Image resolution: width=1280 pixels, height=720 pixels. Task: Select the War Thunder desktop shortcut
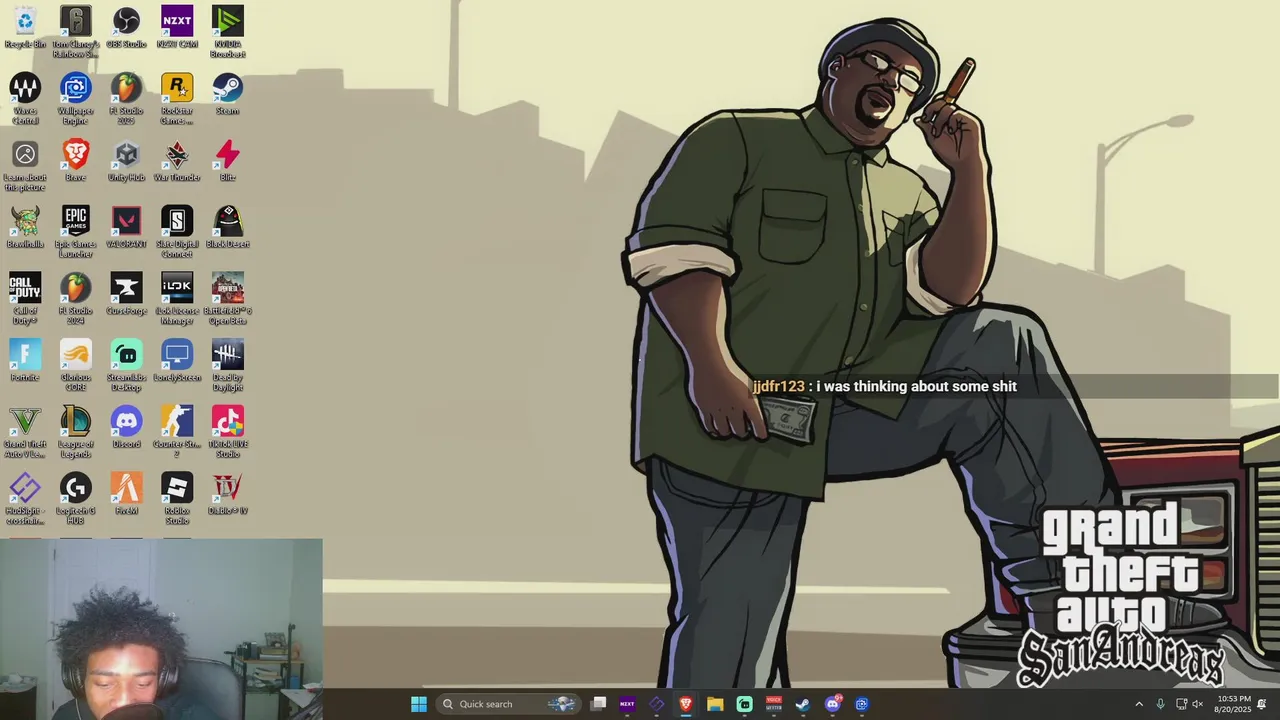click(177, 161)
